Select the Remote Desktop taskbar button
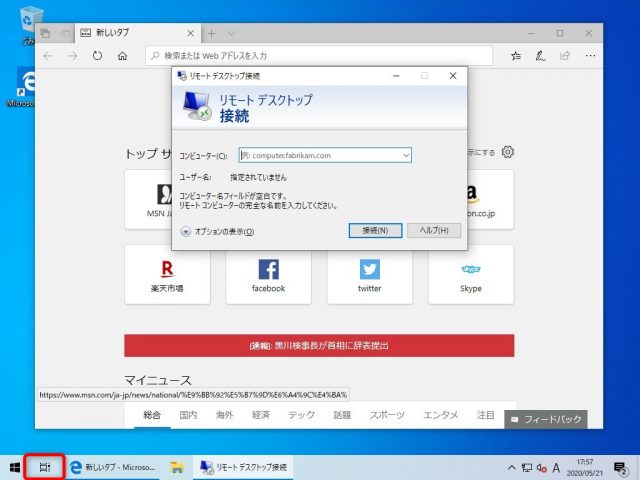640x480 pixels. pyautogui.click(x=243, y=467)
